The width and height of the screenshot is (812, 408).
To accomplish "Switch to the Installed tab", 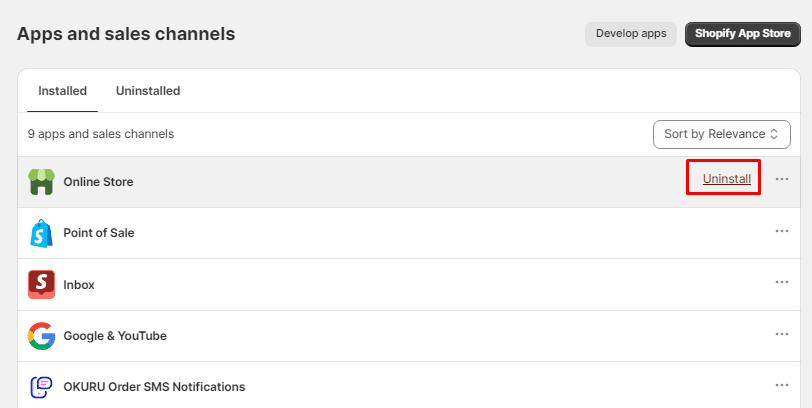I will coord(62,91).
